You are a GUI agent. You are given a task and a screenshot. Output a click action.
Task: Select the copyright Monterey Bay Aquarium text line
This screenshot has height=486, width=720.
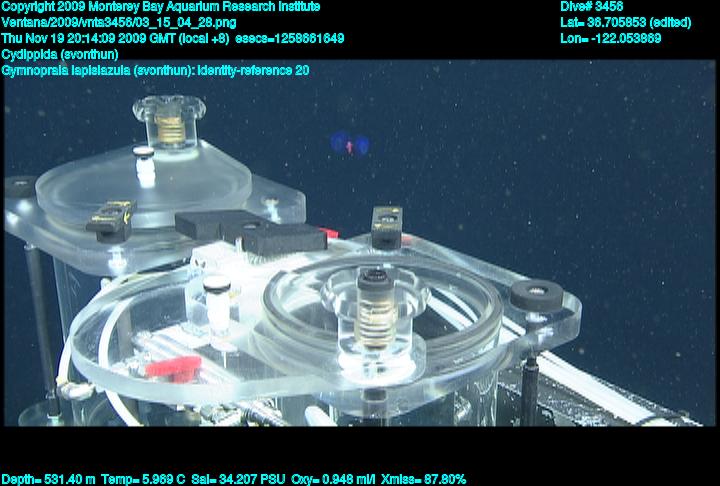tap(161, 7)
